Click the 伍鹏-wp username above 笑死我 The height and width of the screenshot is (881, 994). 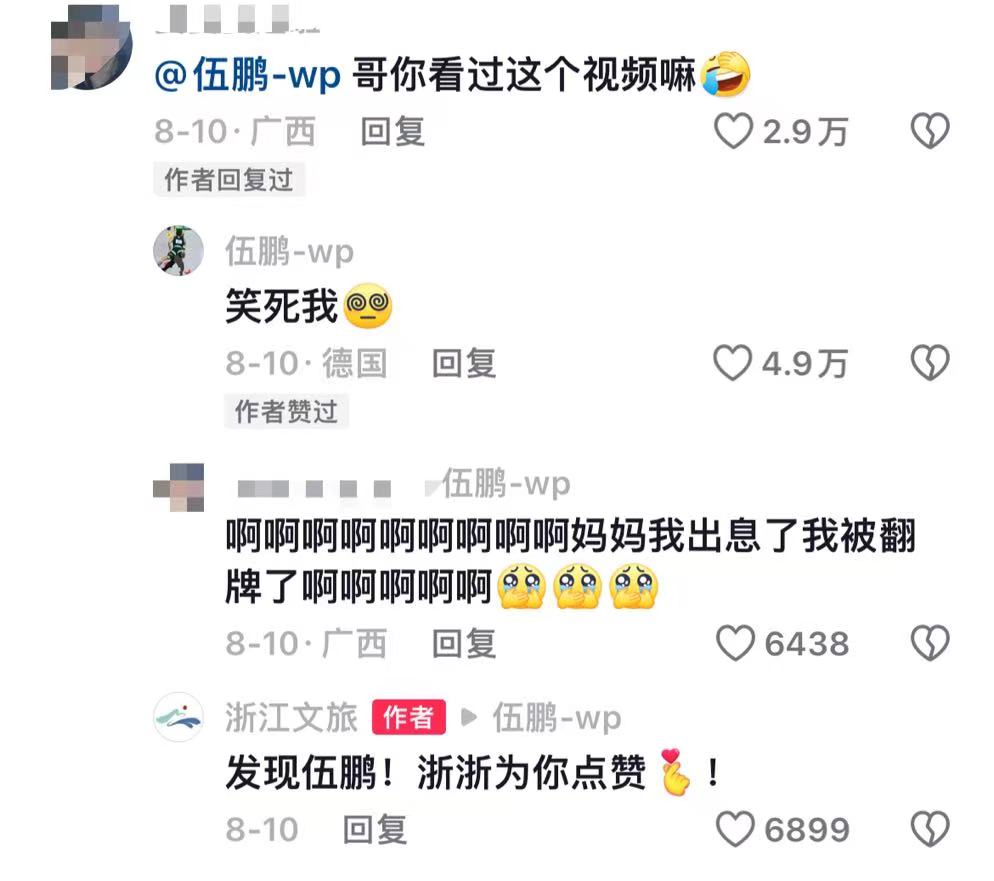tap(289, 251)
